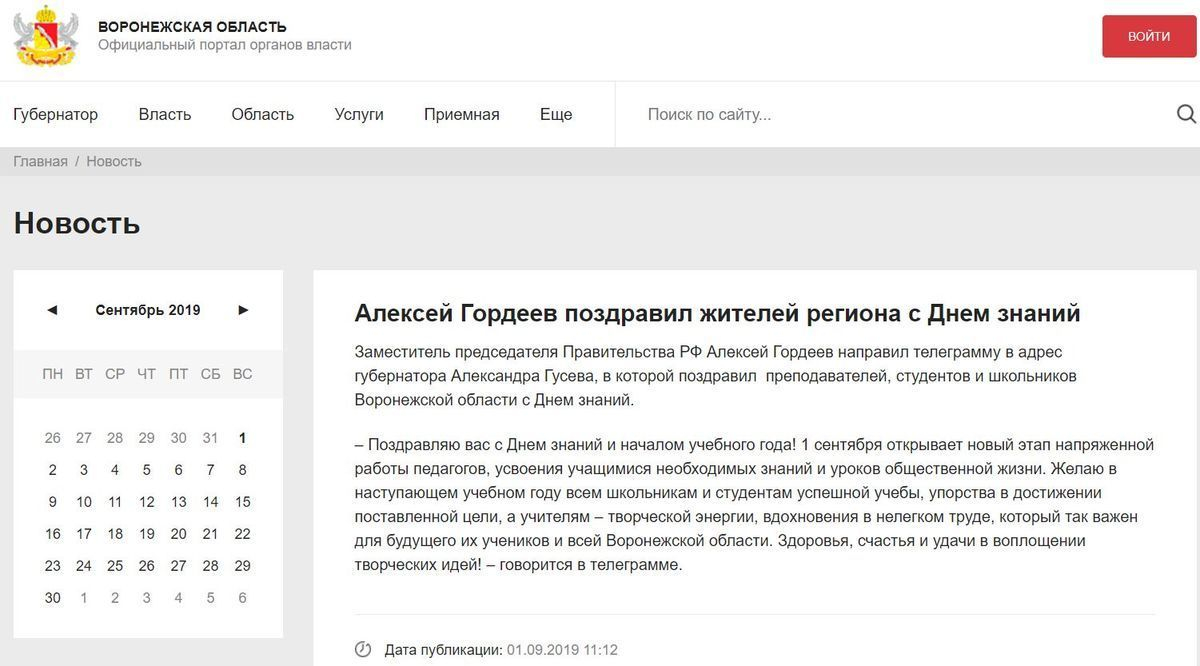The height and width of the screenshot is (666, 1200).
Task: Click the Новость page heading
Action: [77, 223]
